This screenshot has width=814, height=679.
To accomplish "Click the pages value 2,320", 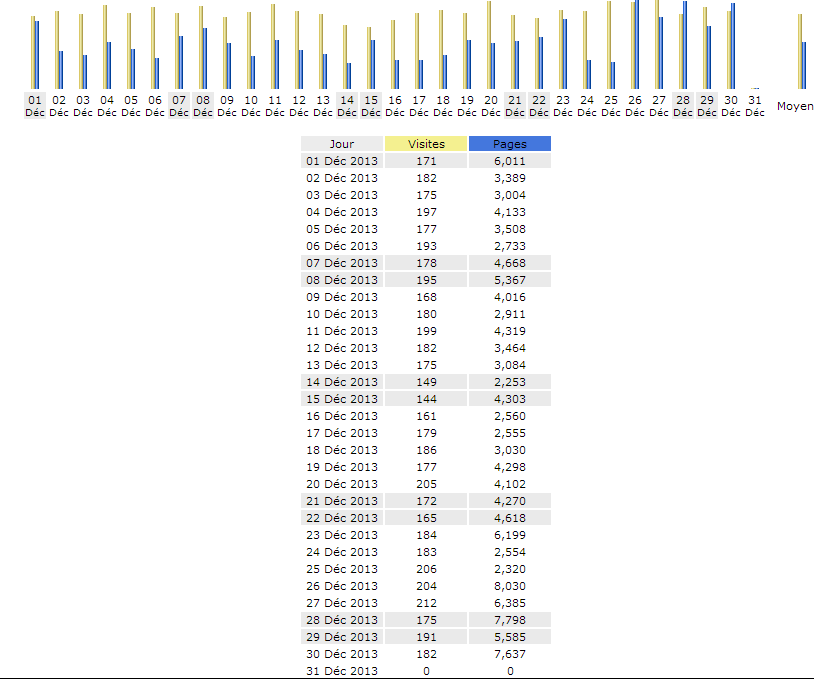I will point(510,569).
